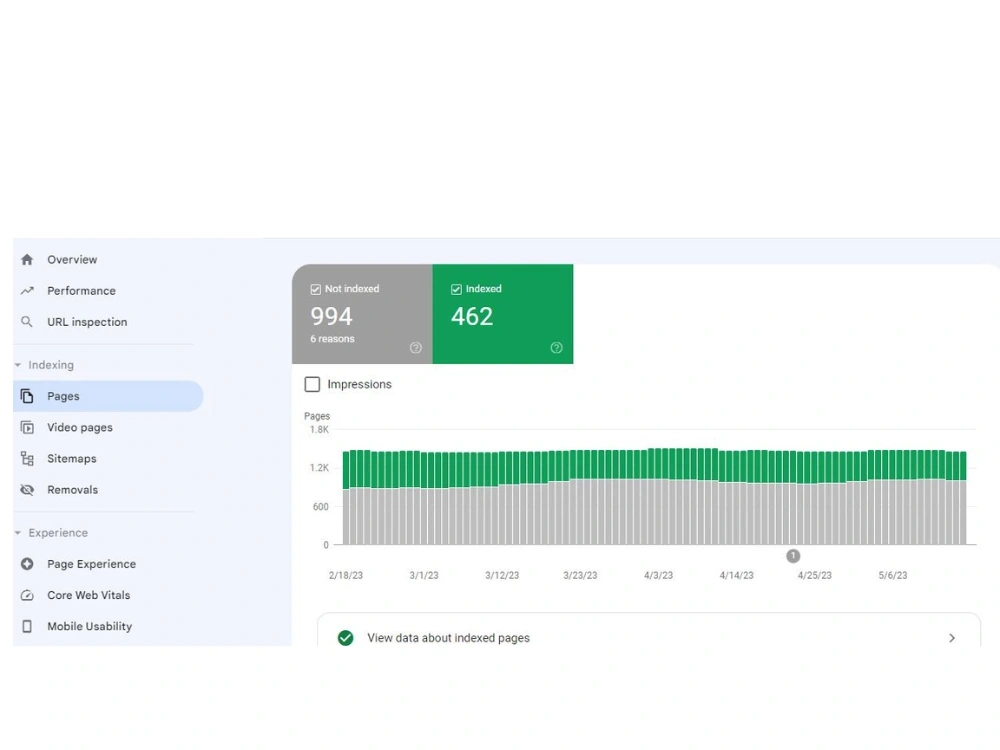Click the 'Indexing' section heading text
This screenshot has width=1000, height=750.
(51, 365)
